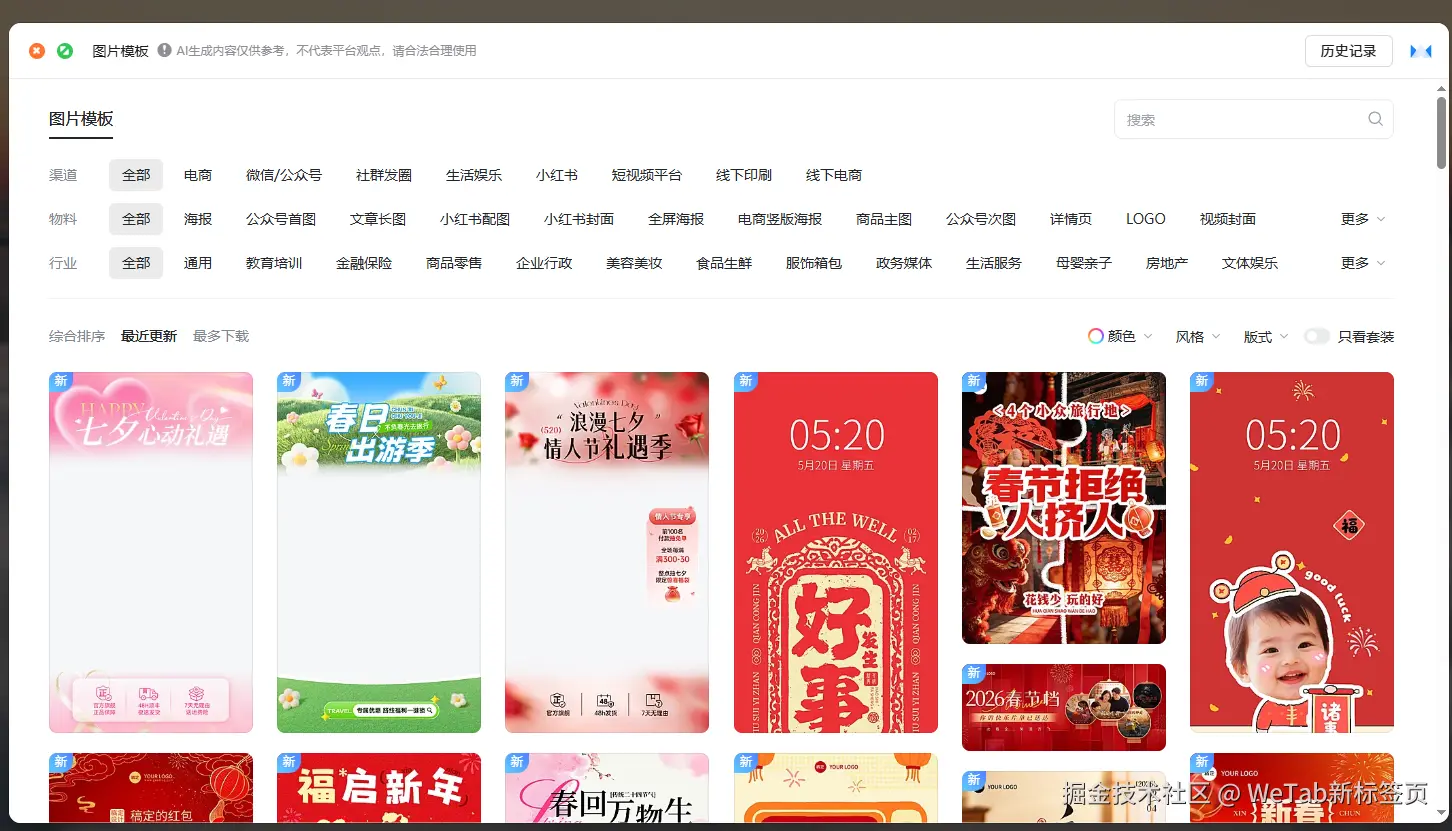The image size is (1452, 831).
Task: Sort by 最多下载
Action: (x=221, y=336)
